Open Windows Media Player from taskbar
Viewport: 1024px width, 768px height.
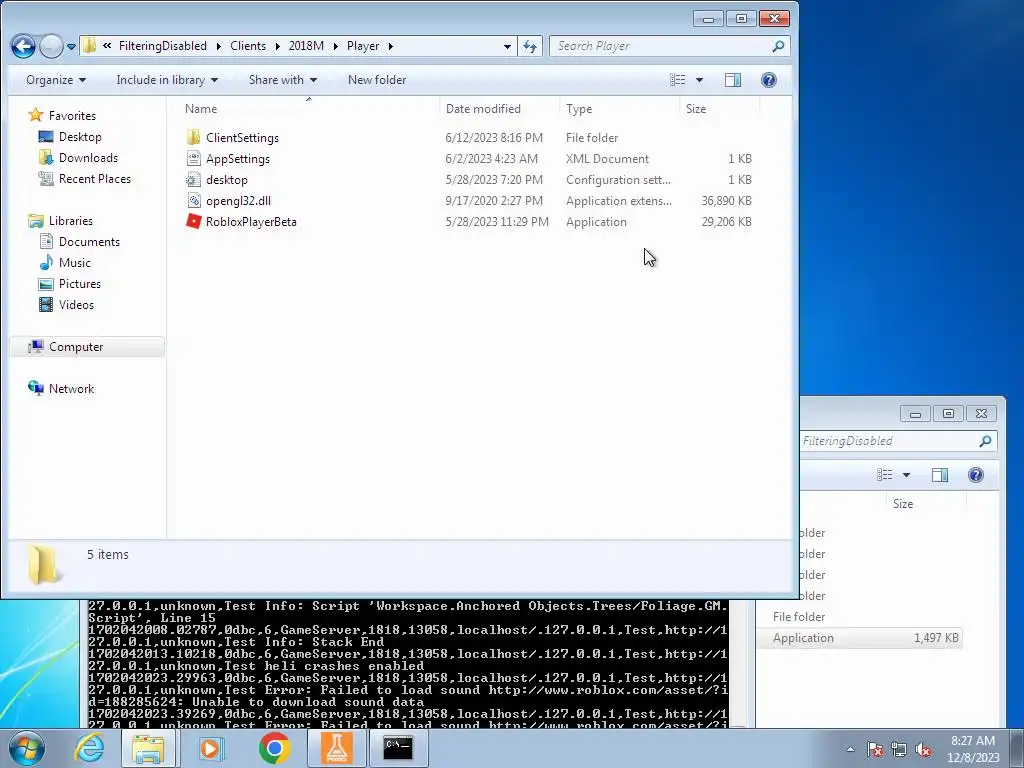tap(210, 748)
